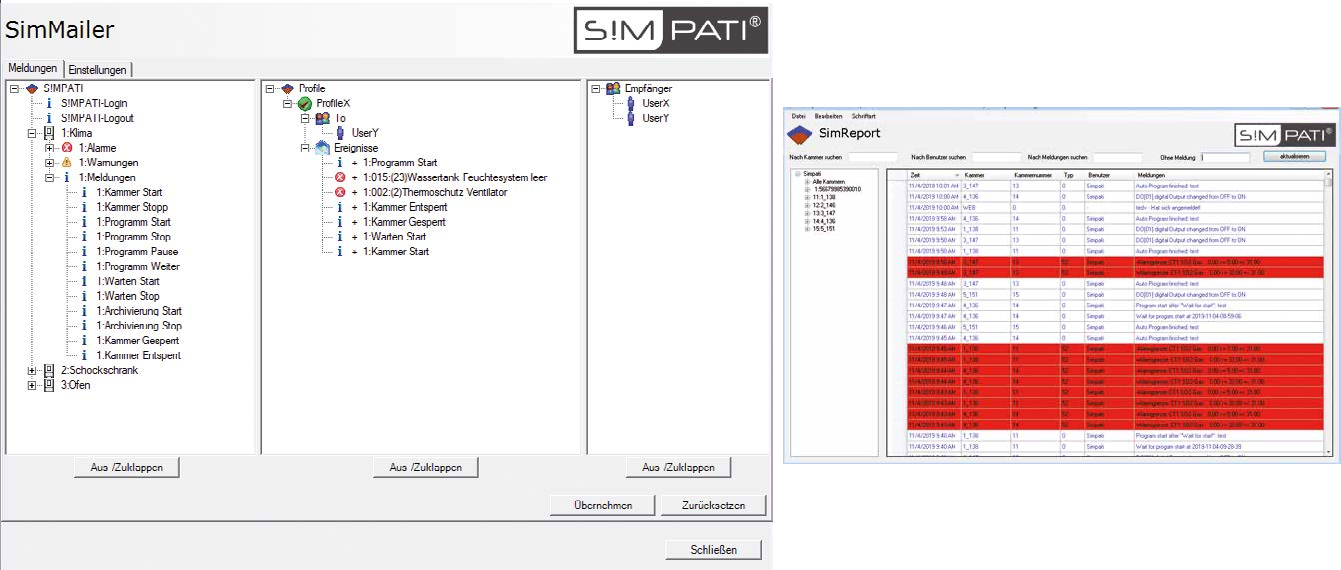The image size is (1341, 570).
Task: Click the UserX person icon under Empfänger
Action: click(631, 103)
